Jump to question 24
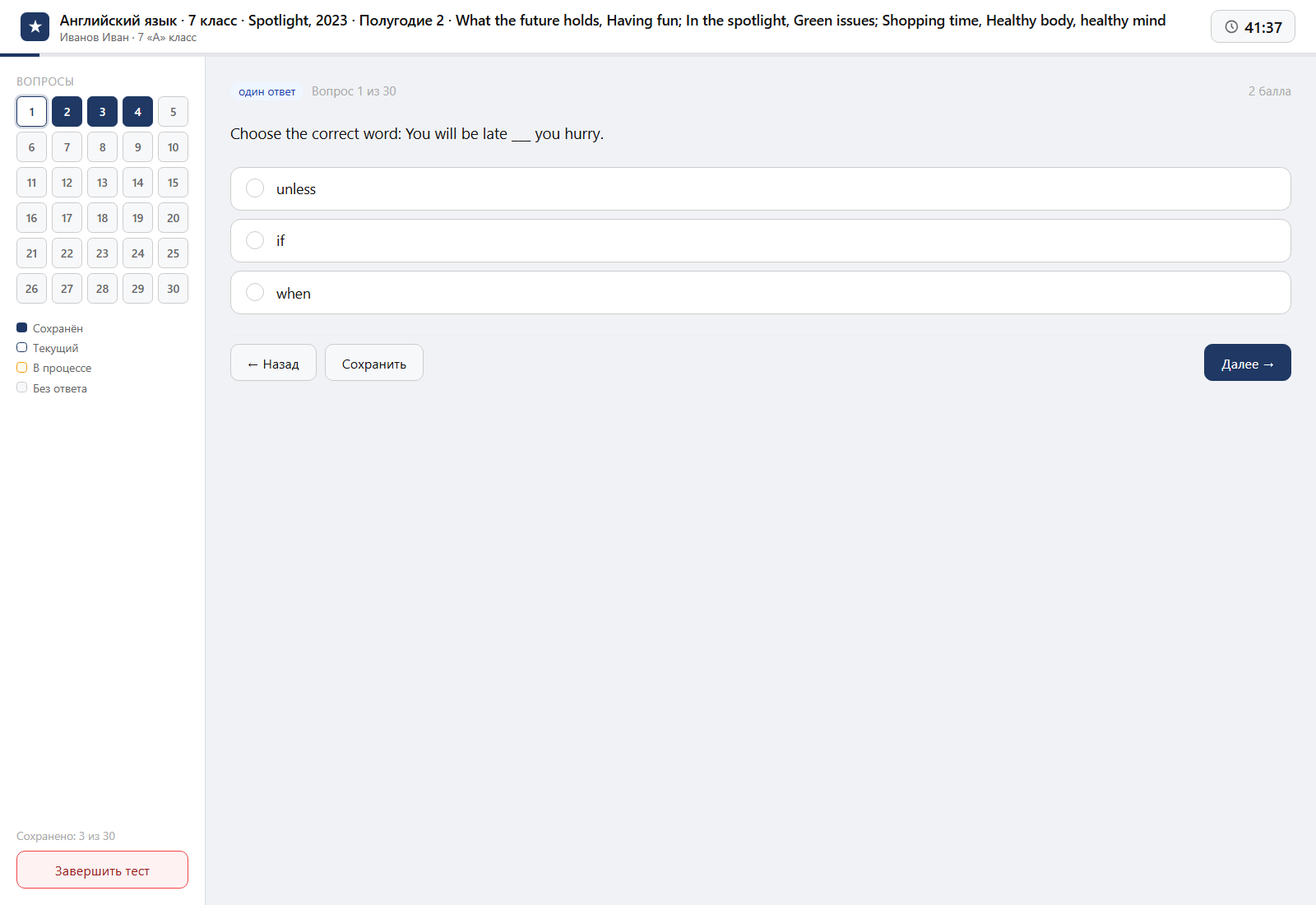This screenshot has width=1316, height=905. click(137, 253)
